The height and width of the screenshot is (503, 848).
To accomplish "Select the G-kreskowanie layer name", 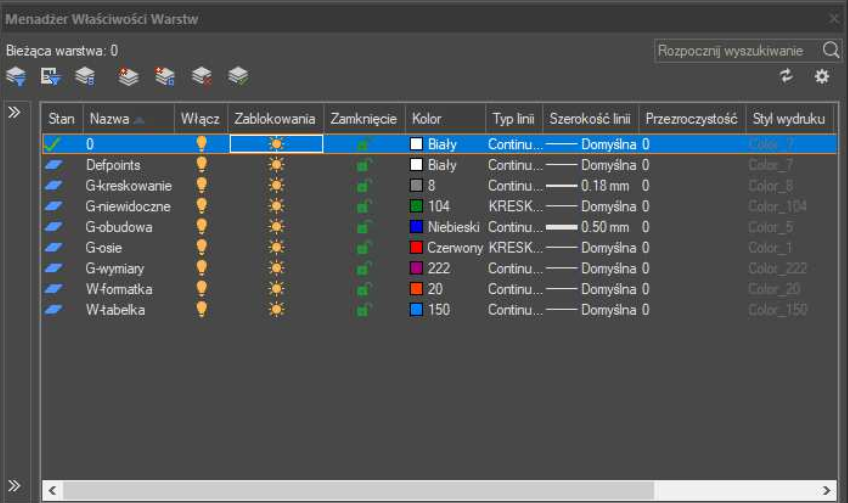I will click(x=128, y=186).
